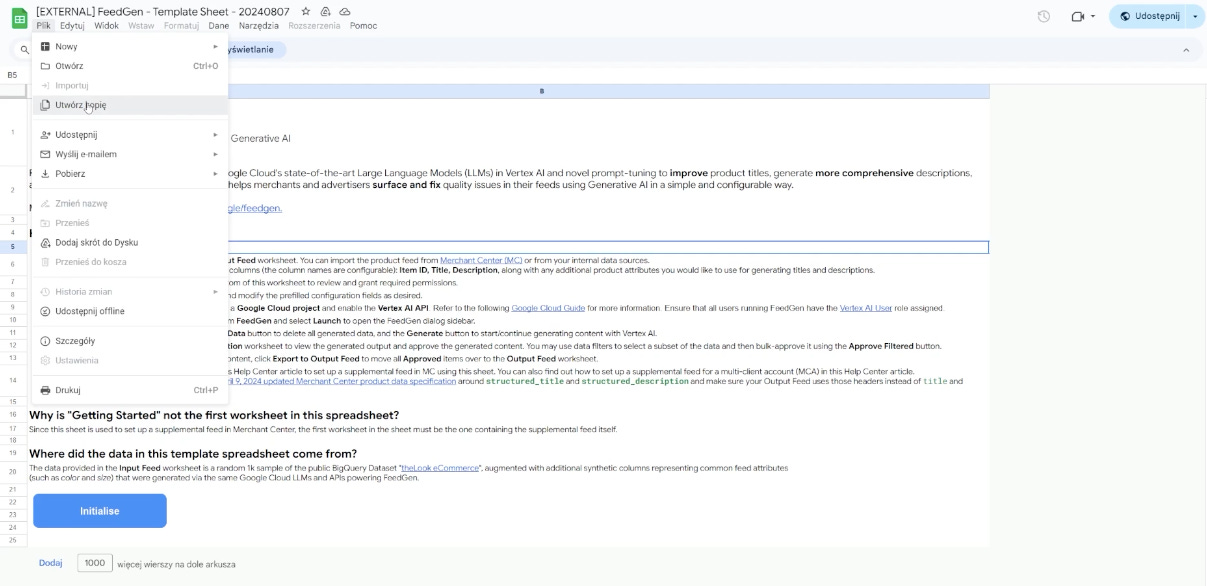Open the Dane menu
Image resolution: width=1207 pixels, height=586 pixels.
pyautogui.click(x=218, y=26)
